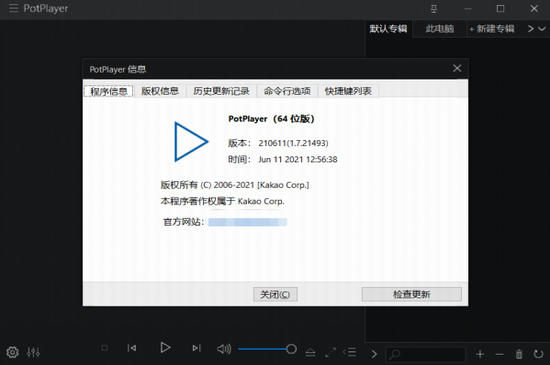Open preferences via the gear icon

[12, 352]
